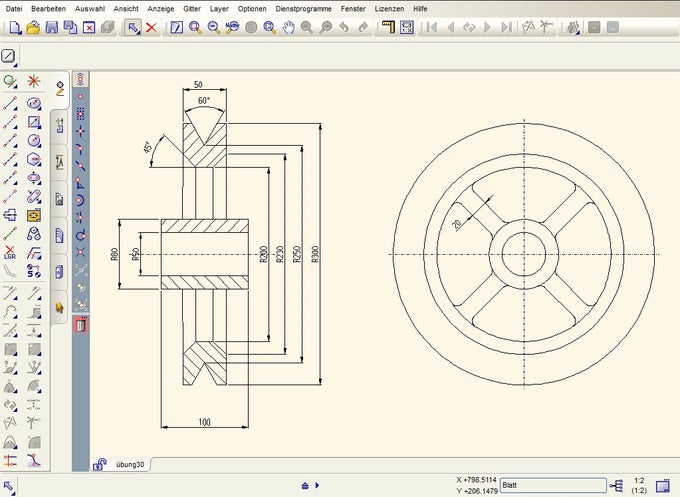Open the slot shape tool flyout
This screenshot has width=680, height=497.
[x=34, y=178]
